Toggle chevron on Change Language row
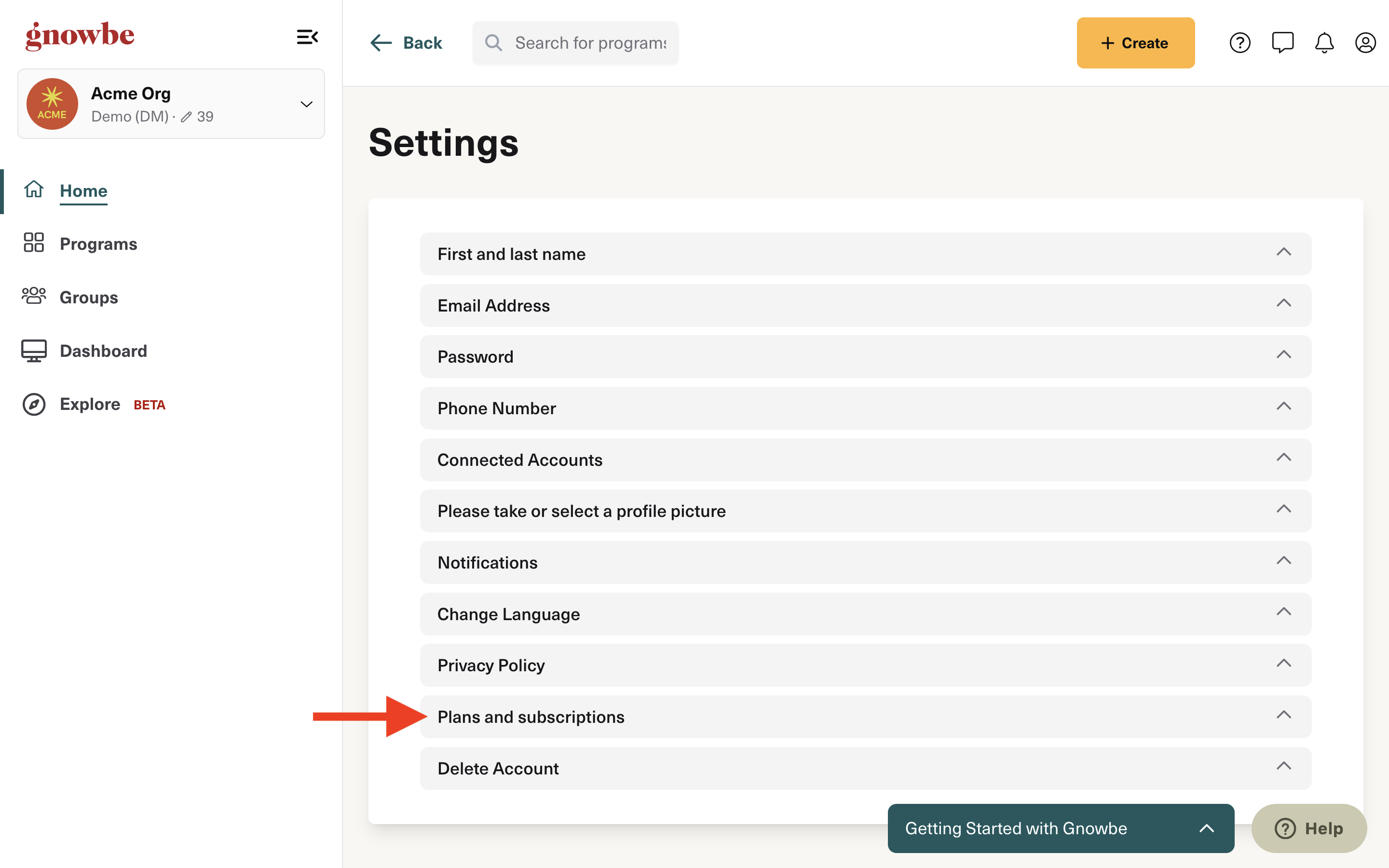1389x868 pixels. tap(1284, 612)
